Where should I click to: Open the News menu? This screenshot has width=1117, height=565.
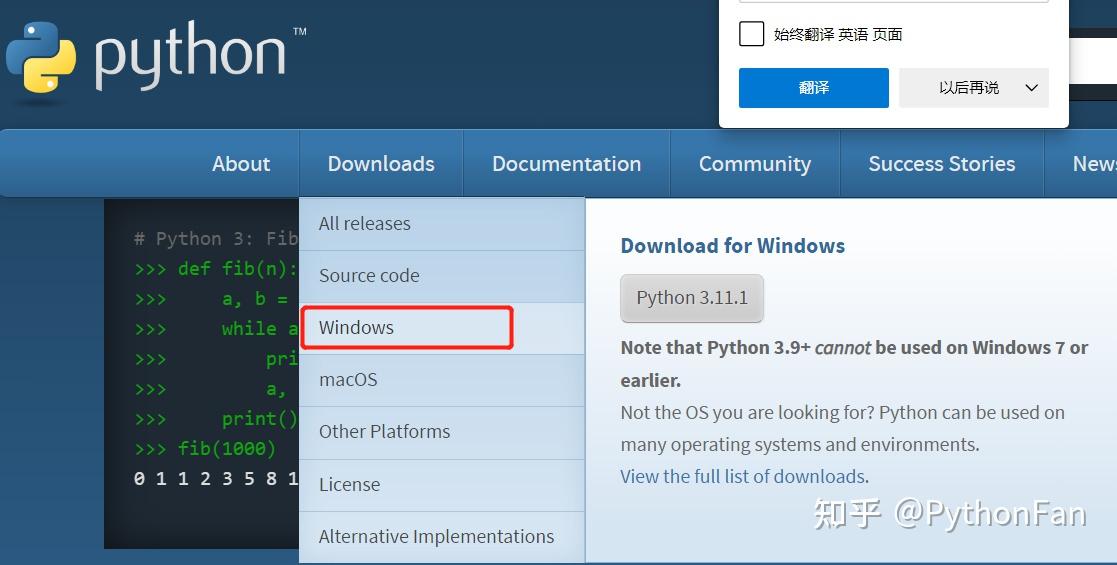point(1094,164)
